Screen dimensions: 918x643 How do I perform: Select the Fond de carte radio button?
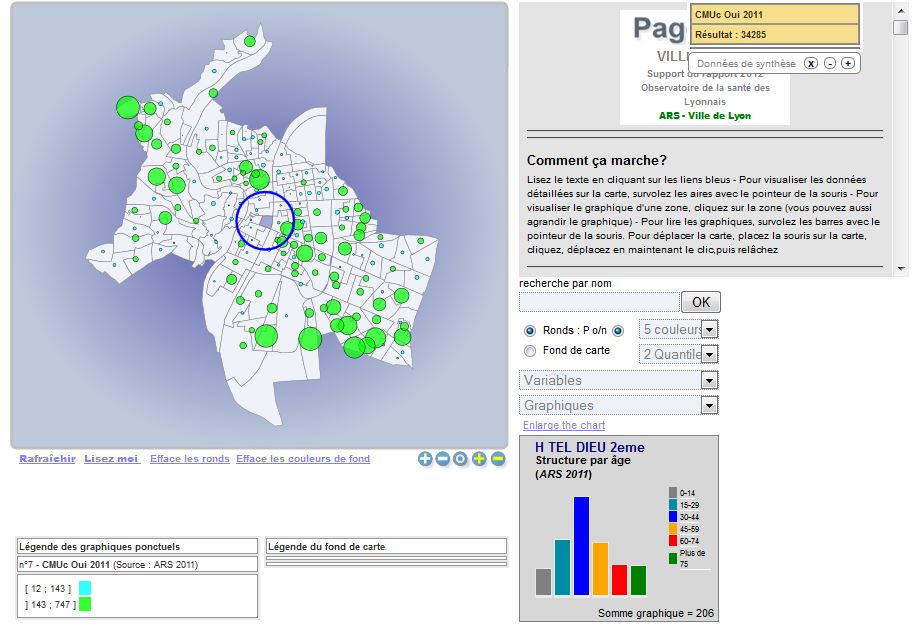tap(530, 351)
